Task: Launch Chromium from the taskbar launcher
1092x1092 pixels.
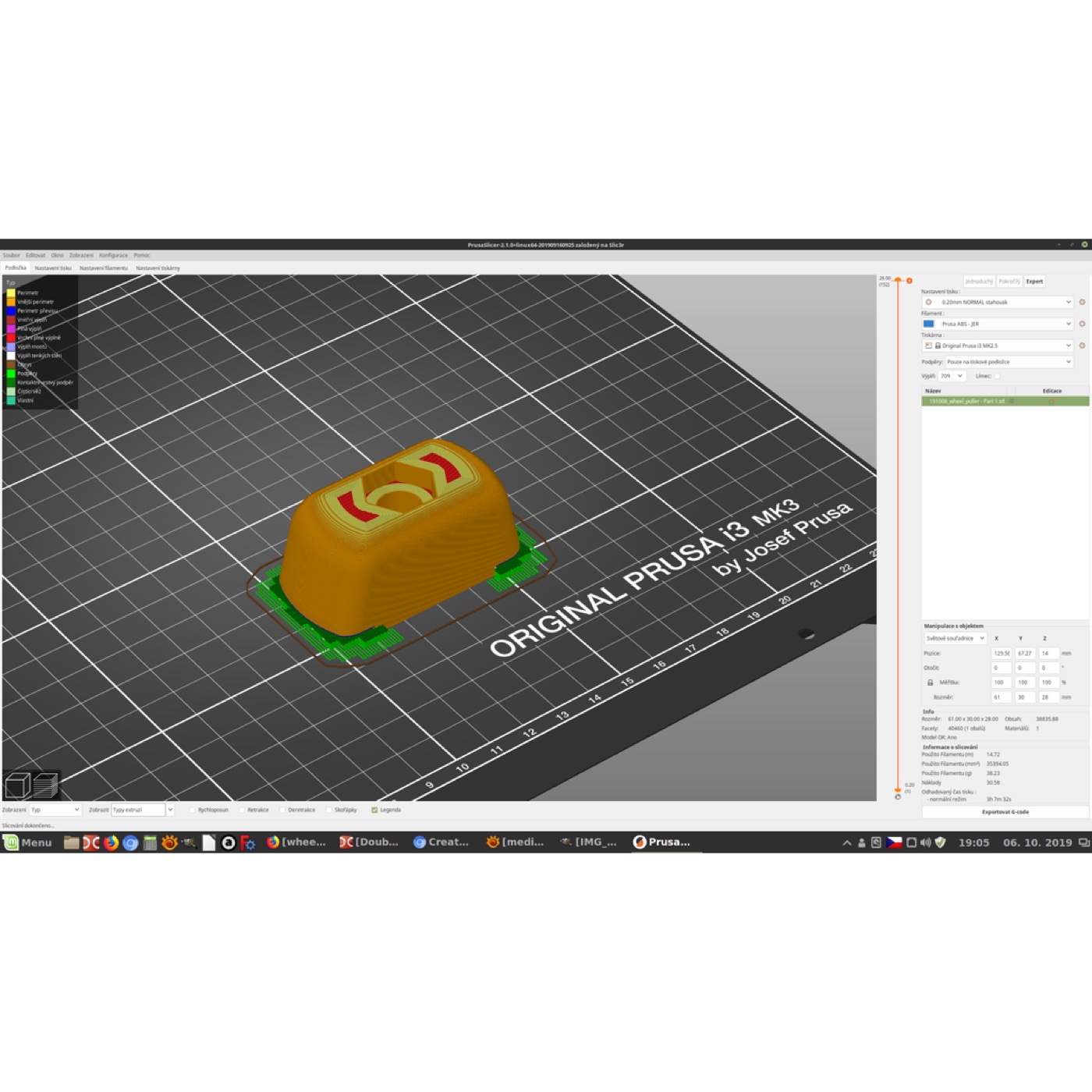Action: [130, 842]
